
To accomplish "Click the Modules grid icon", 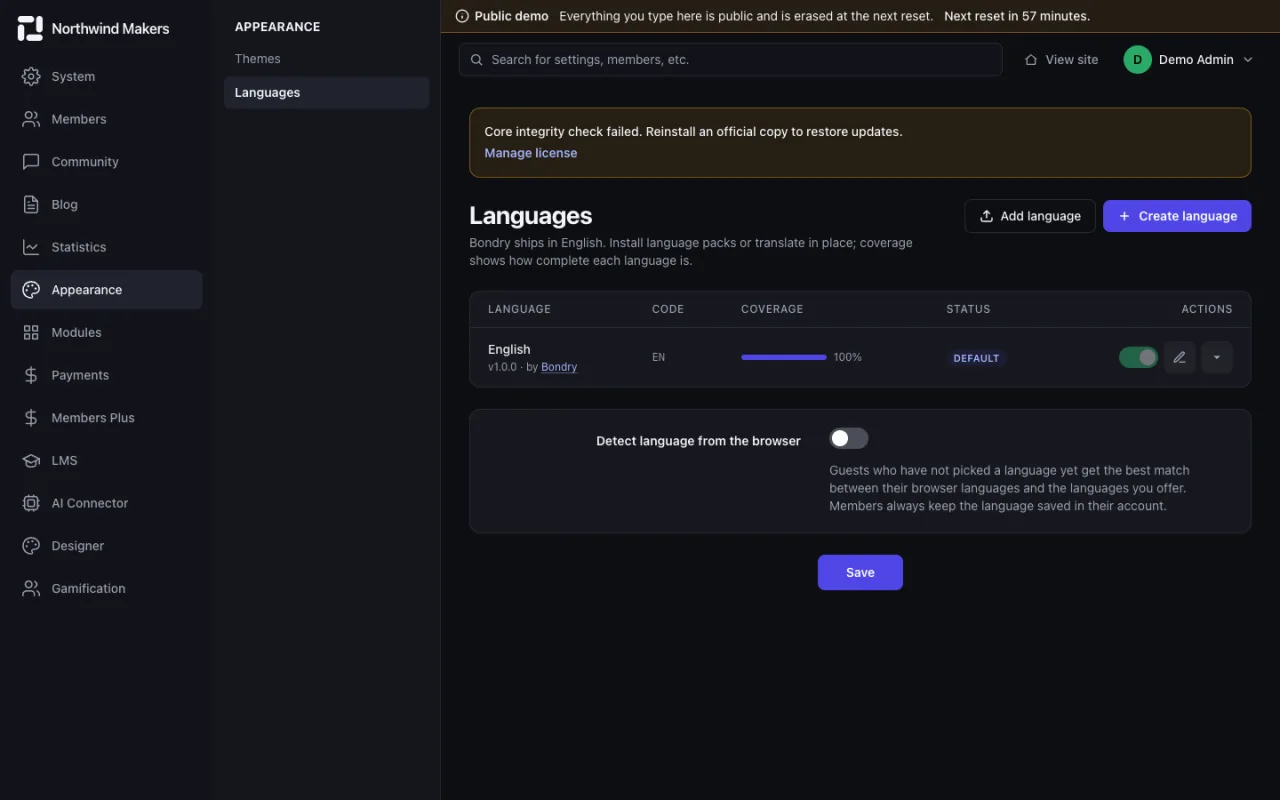I will pos(31,332).
